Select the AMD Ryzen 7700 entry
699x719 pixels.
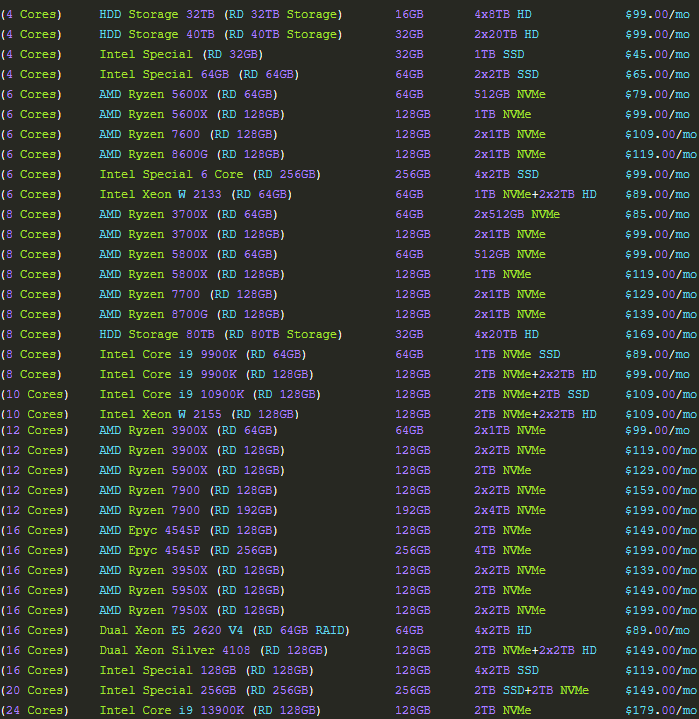point(189,295)
